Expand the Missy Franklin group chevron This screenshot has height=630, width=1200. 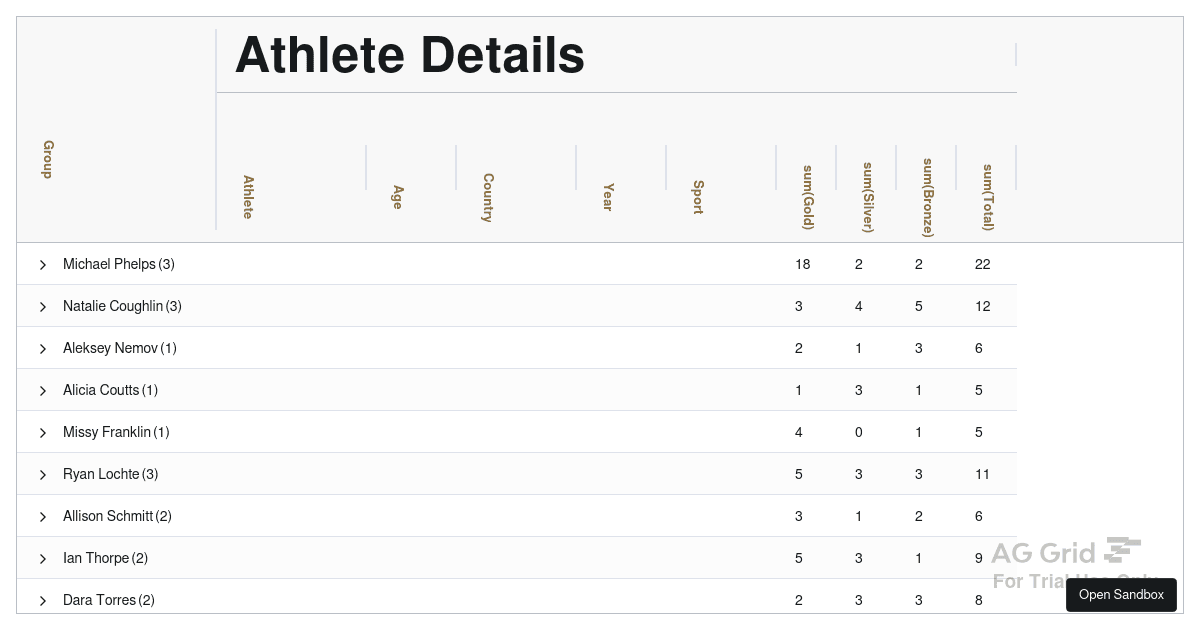(x=43, y=433)
